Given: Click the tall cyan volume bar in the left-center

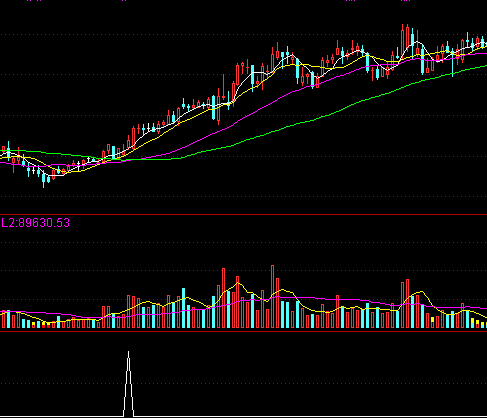Looking at the screenshot, I should coord(183,308).
